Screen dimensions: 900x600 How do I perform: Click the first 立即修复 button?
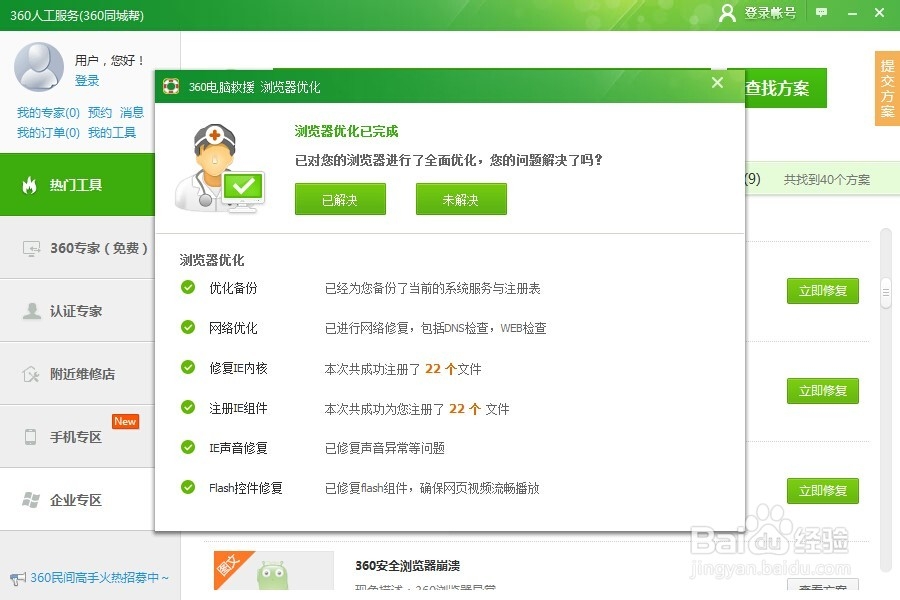pyautogui.click(x=823, y=291)
